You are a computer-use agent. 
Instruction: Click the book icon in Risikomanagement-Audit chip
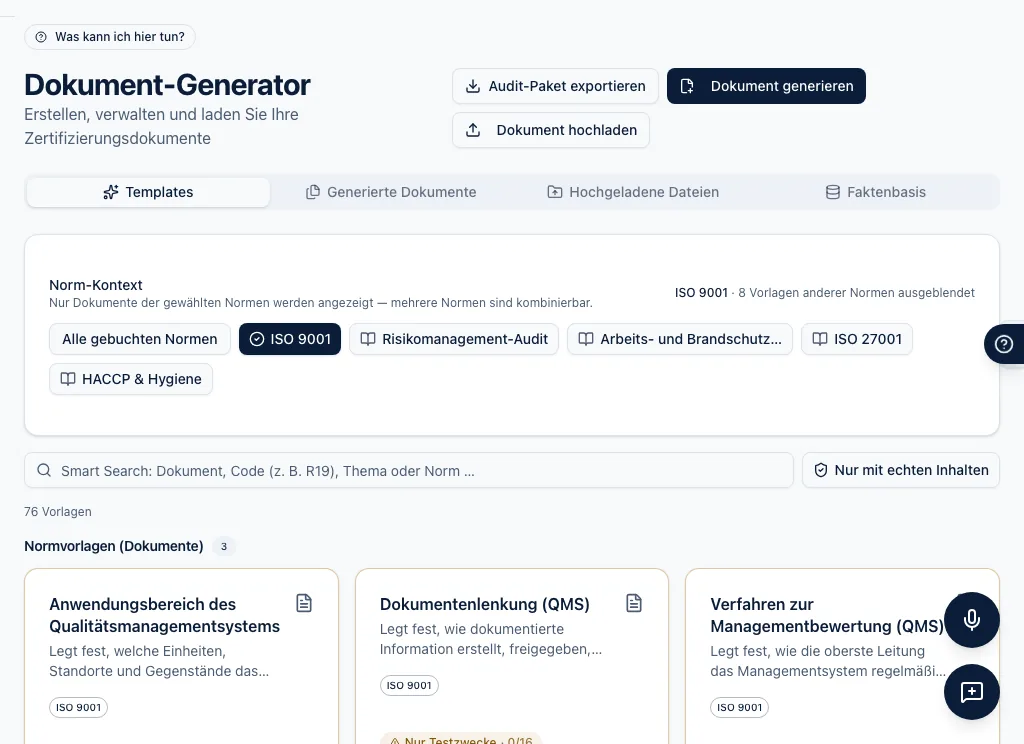[x=368, y=339]
